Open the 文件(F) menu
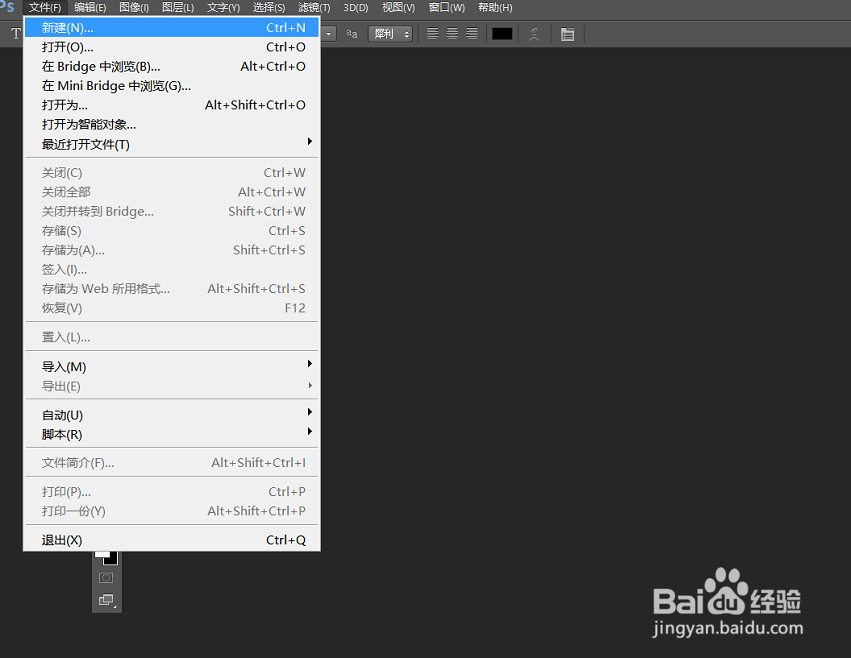The width and height of the screenshot is (851, 658). [45, 8]
